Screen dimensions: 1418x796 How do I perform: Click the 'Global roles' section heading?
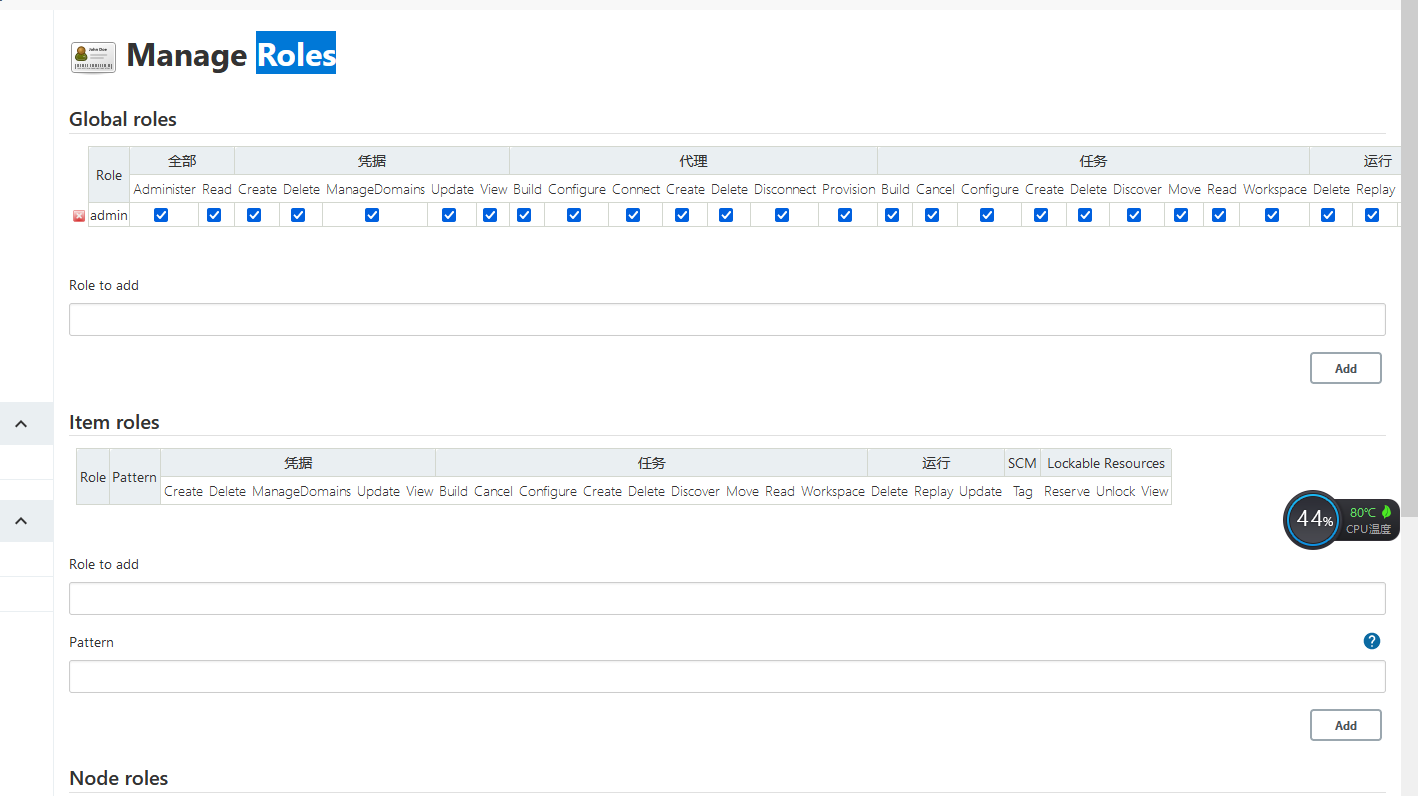(x=123, y=119)
